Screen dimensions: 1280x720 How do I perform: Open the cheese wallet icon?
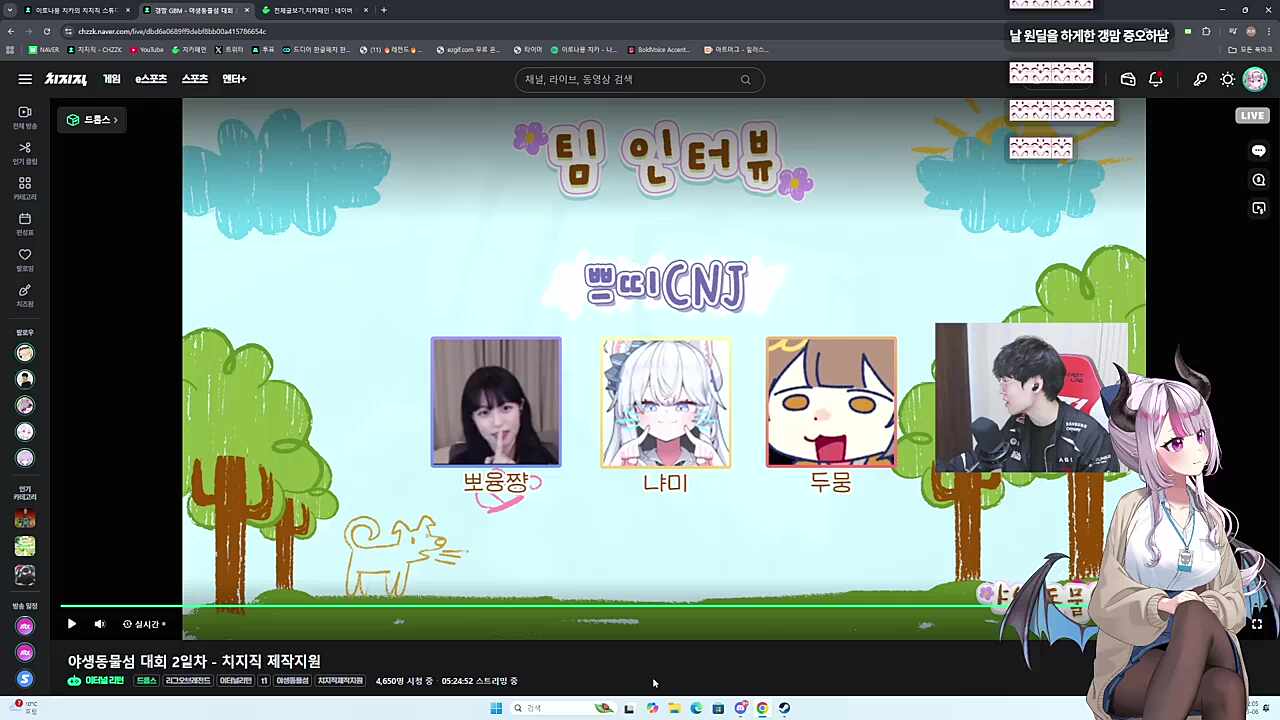click(x=1128, y=79)
